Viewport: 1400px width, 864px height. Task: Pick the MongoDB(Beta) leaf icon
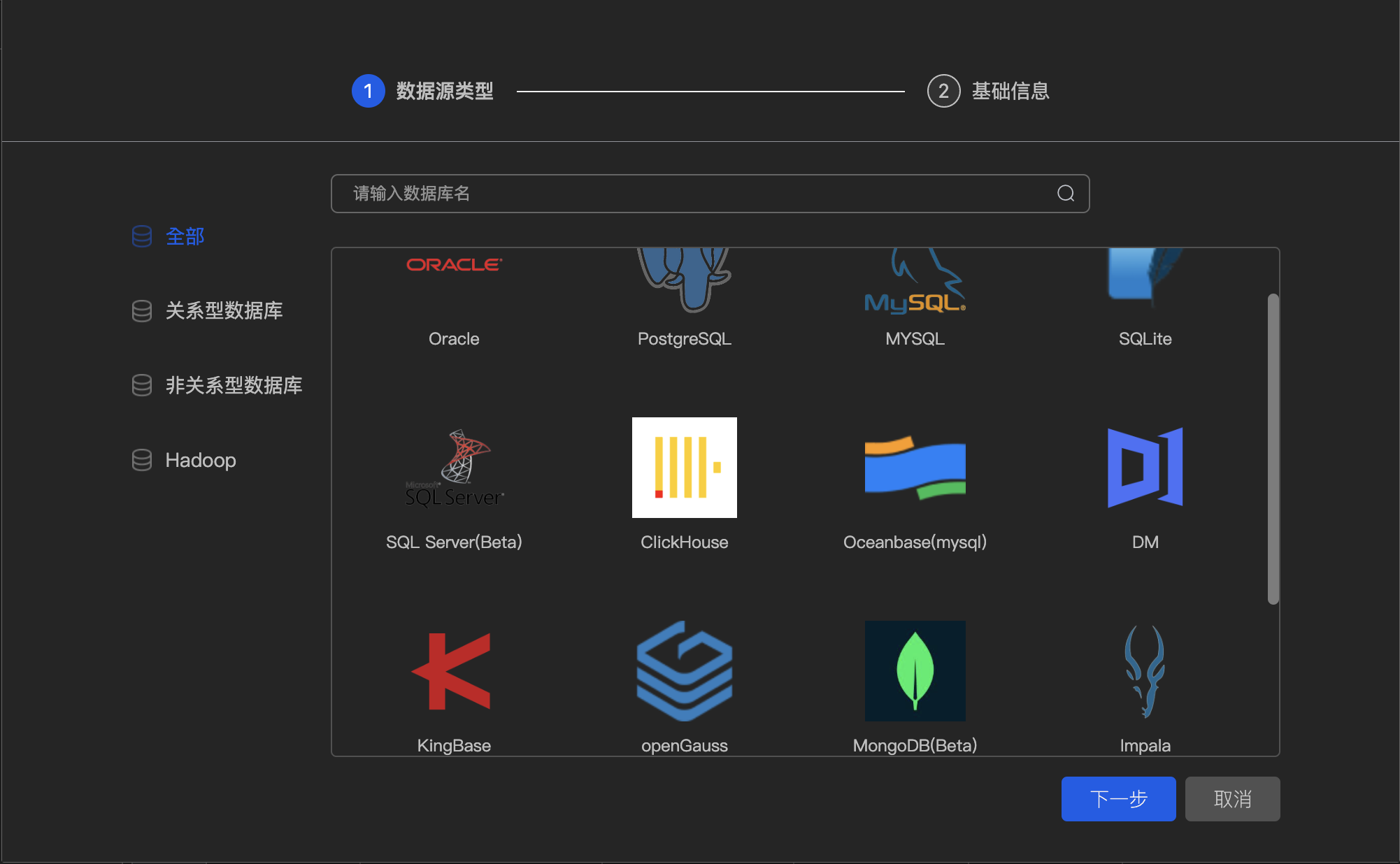pyautogui.click(x=915, y=671)
